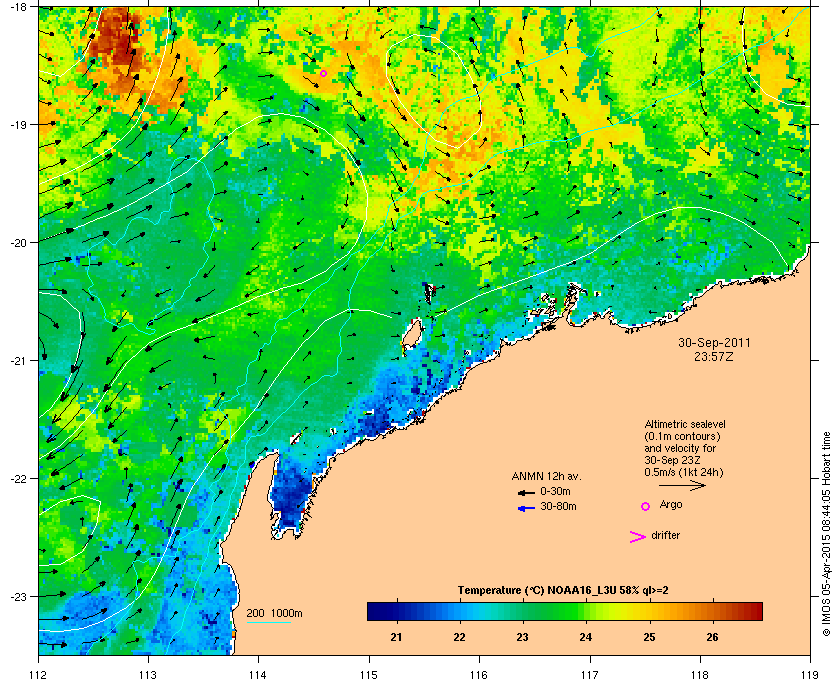The image size is (840, 680).
Task: Click the longitude axis label '116'
Action: 479,674
